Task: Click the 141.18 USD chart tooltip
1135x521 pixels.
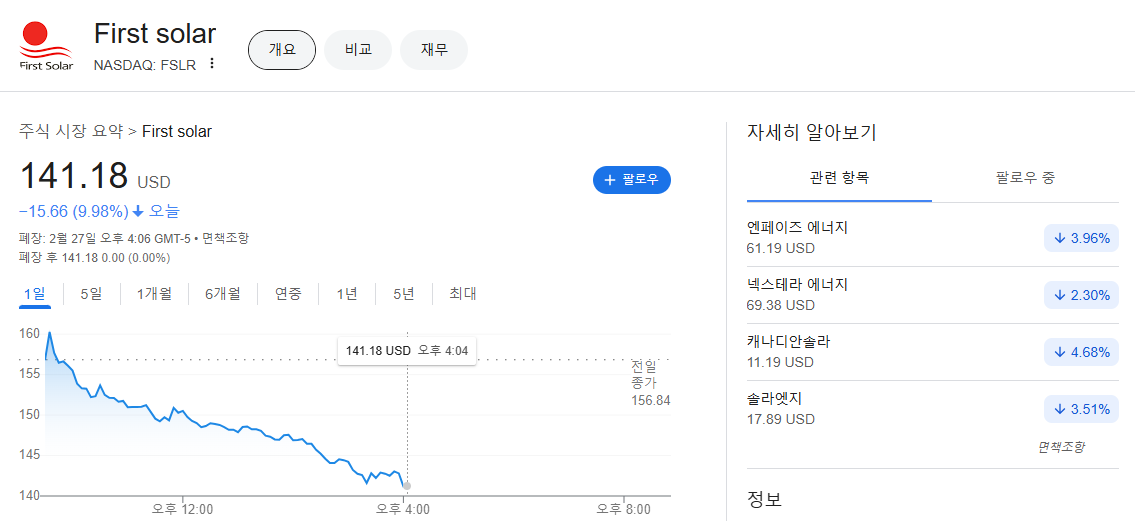Action: click(407, 351)
